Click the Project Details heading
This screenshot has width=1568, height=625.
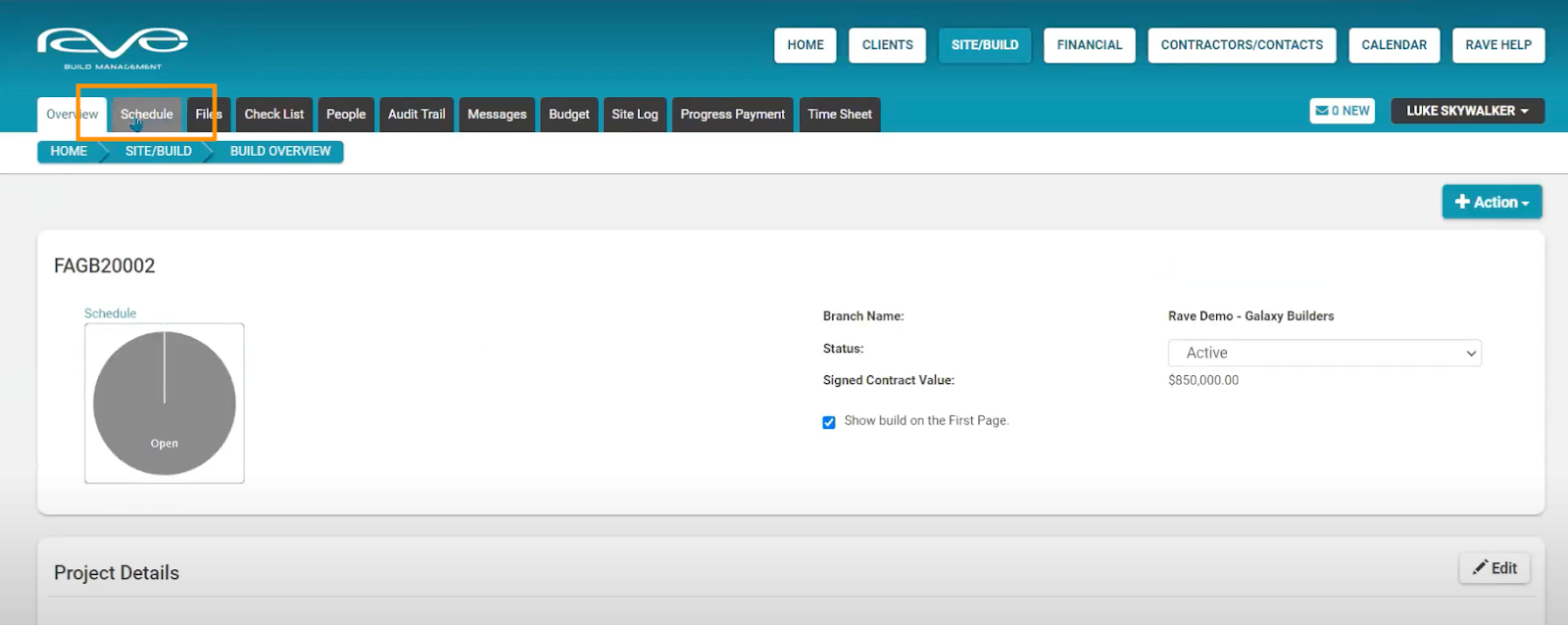click(117, 573)
